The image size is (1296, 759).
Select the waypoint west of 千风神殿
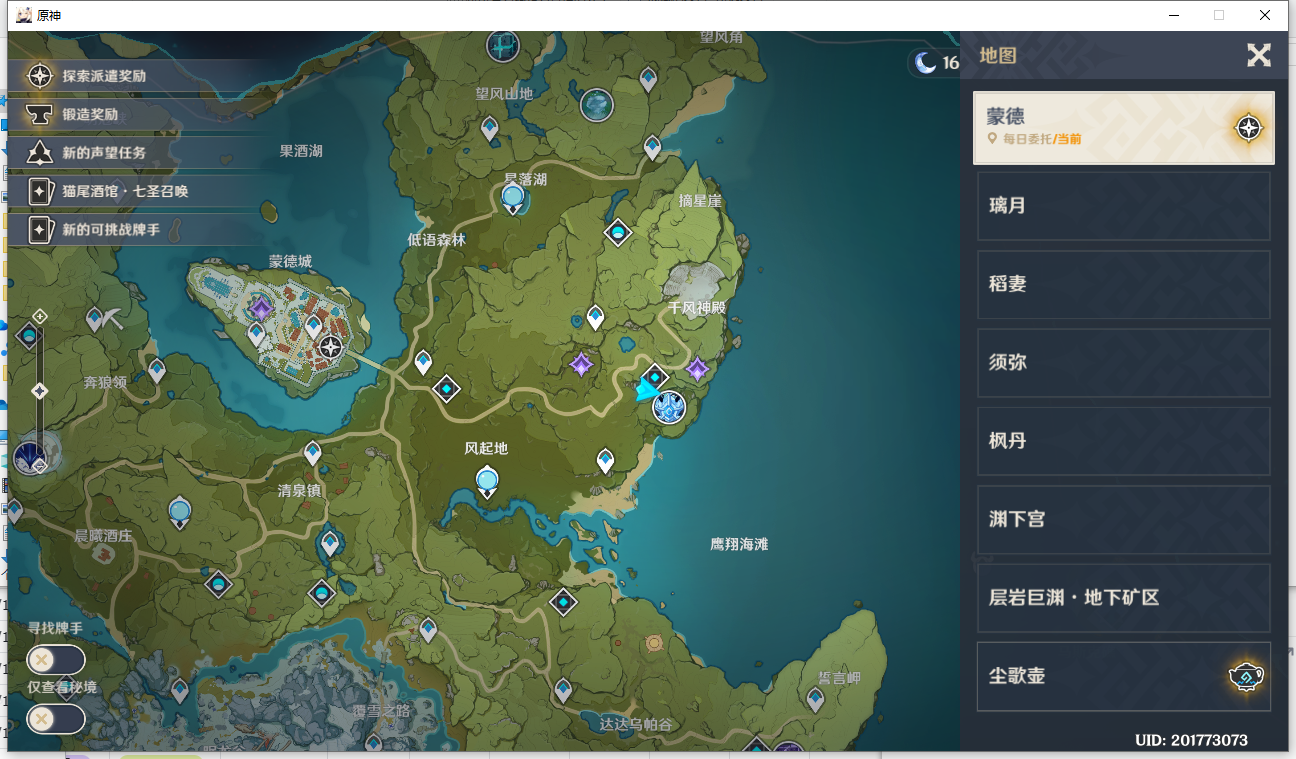point(595,318)
